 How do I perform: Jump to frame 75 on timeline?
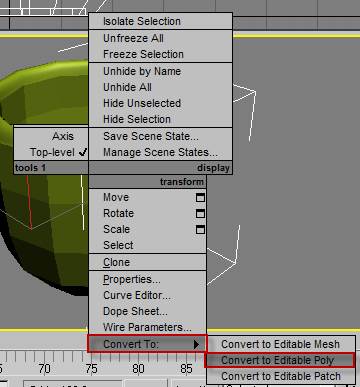click(x=91, y=369)
